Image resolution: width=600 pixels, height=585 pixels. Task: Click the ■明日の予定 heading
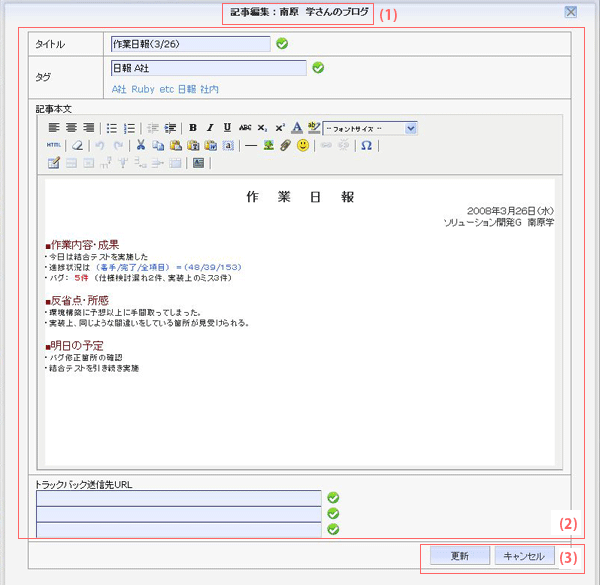click(74, 346)
